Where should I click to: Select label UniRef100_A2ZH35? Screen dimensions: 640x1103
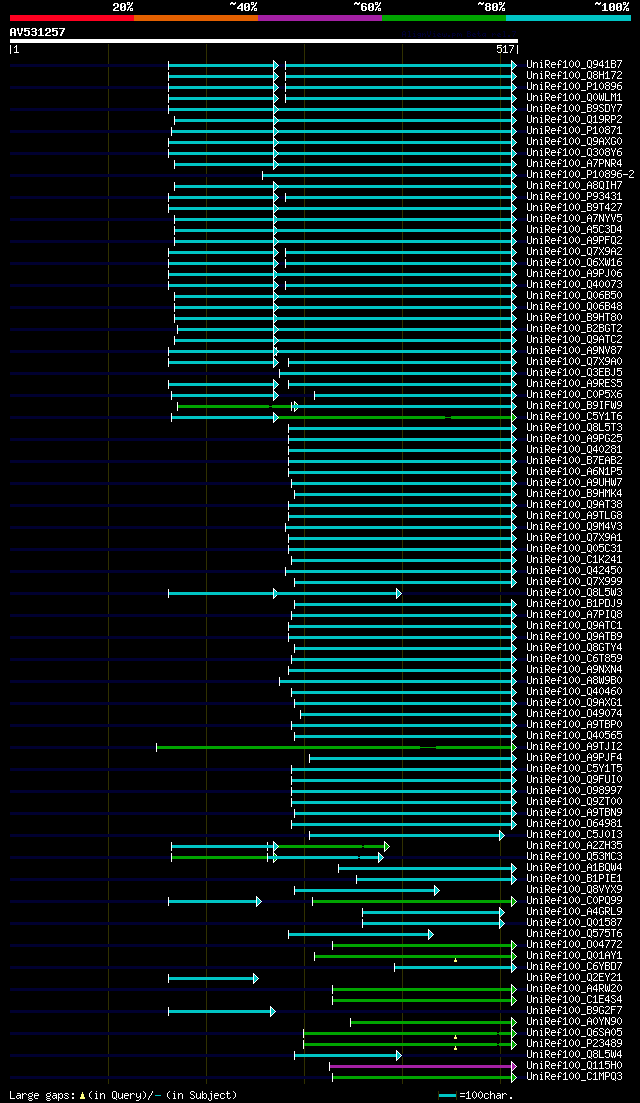(x=575, y=846)
